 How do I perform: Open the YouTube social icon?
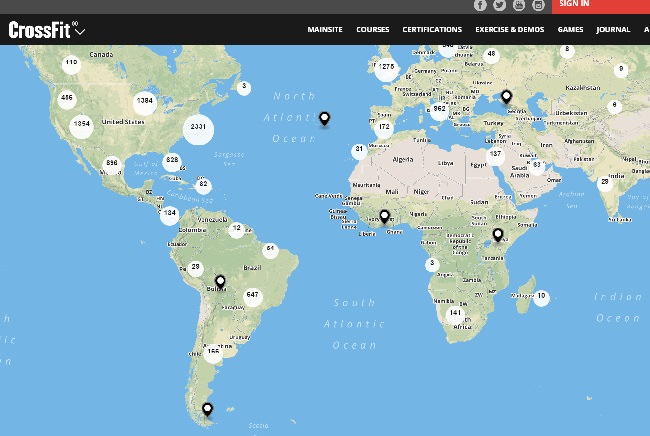(519, 5)
